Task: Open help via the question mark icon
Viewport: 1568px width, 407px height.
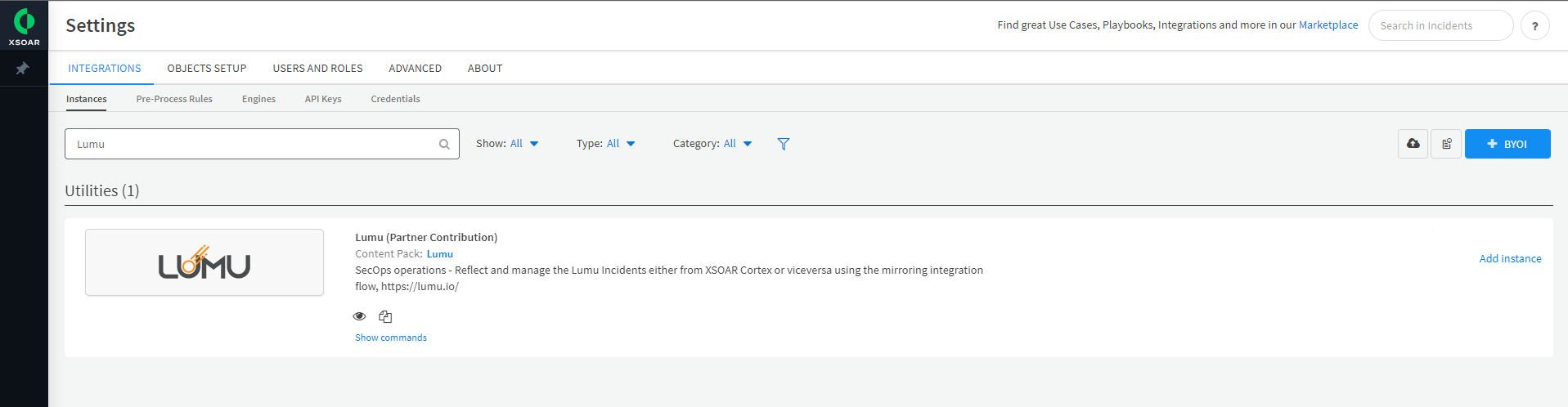Action: (x=1534, y=26)
